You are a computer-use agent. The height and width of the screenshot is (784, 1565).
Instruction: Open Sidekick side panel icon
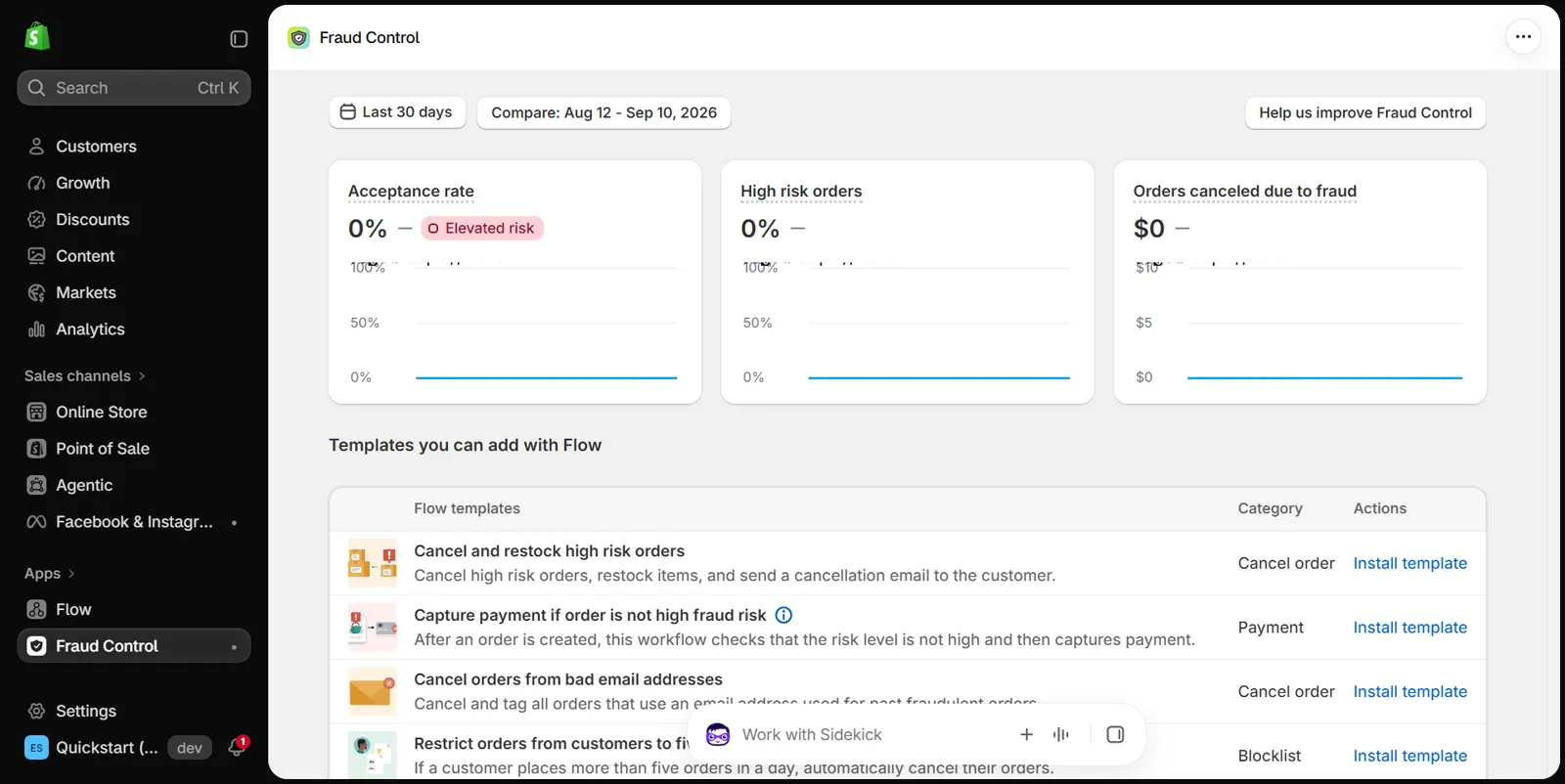pos(1115,734)
